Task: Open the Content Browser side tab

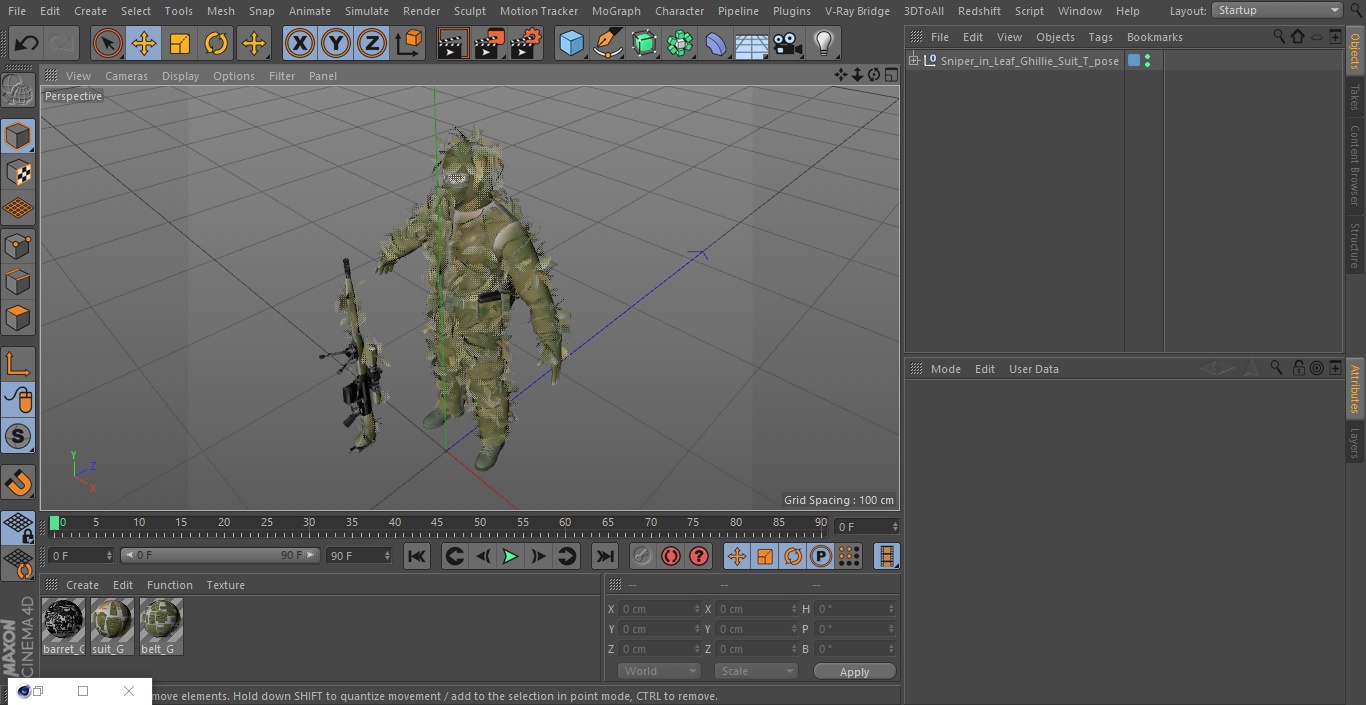Action: pos(1355,165)
